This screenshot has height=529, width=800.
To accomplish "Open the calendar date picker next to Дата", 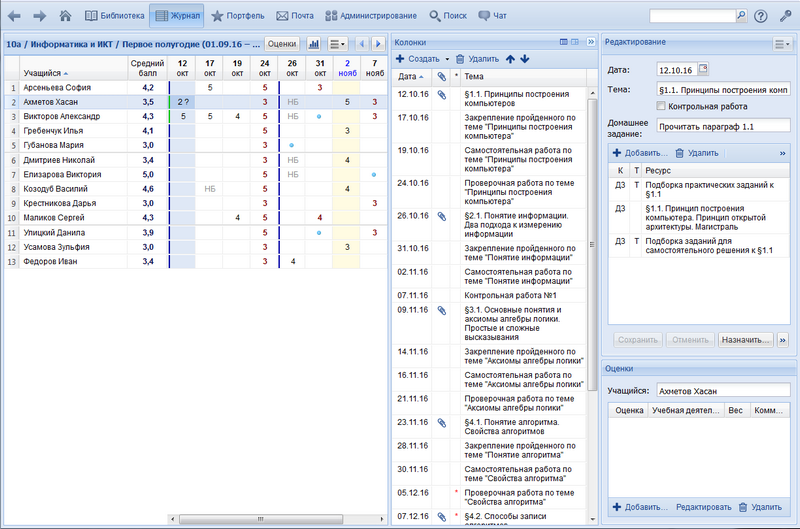I will (x=702, y=69).
